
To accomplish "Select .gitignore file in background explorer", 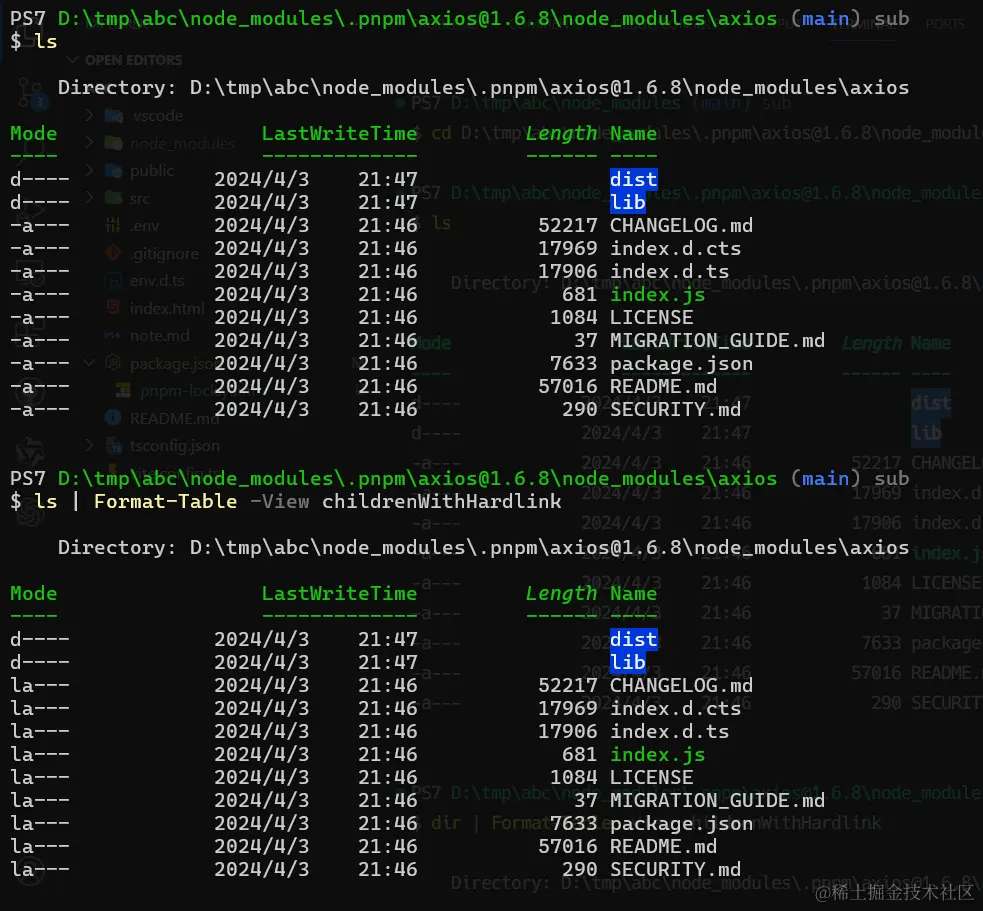I will click(x=164, y=253).
